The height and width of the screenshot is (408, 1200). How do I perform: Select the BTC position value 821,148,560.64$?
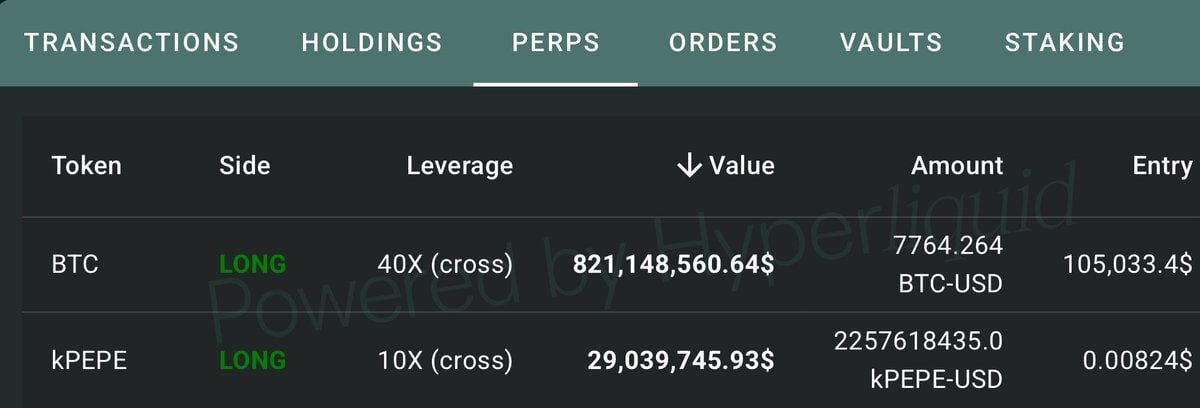673,265
